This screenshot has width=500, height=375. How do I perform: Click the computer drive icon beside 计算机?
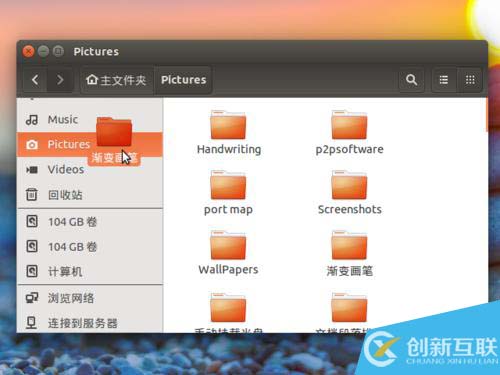point(32,271)
